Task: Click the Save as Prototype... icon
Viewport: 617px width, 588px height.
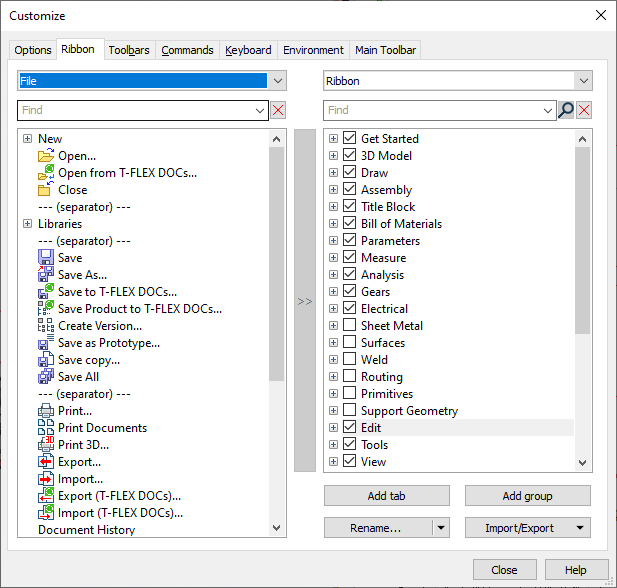Action: 46,343
